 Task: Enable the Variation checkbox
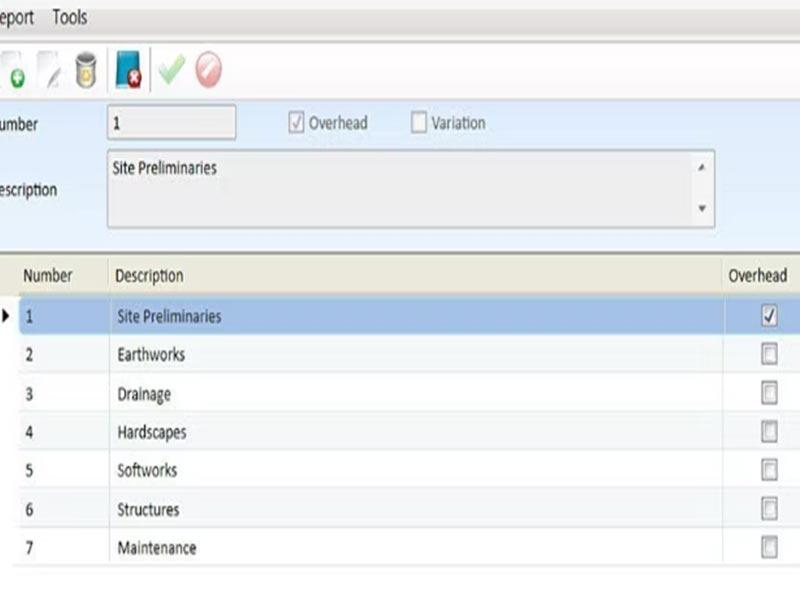[418, 122]
